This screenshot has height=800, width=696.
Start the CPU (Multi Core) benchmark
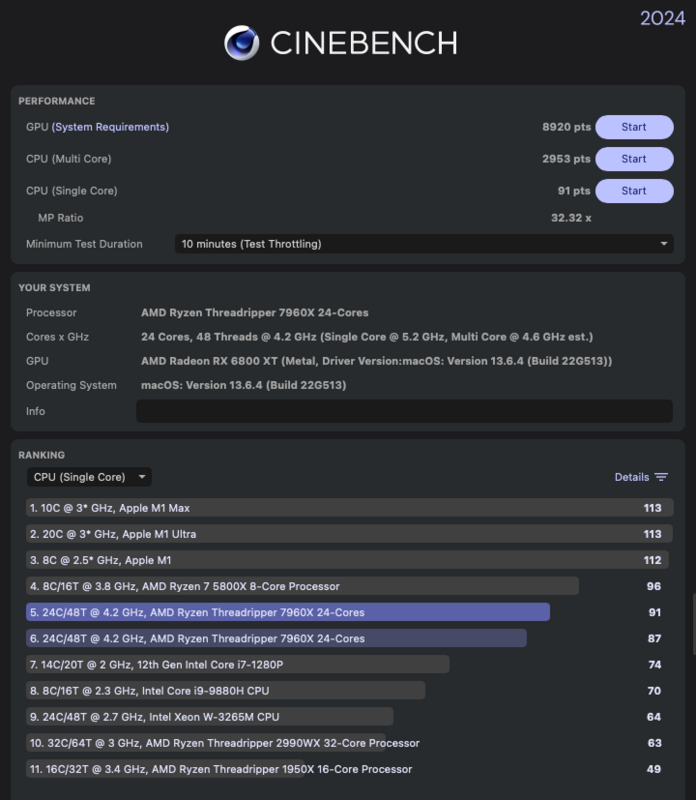[x=634, y=158]
